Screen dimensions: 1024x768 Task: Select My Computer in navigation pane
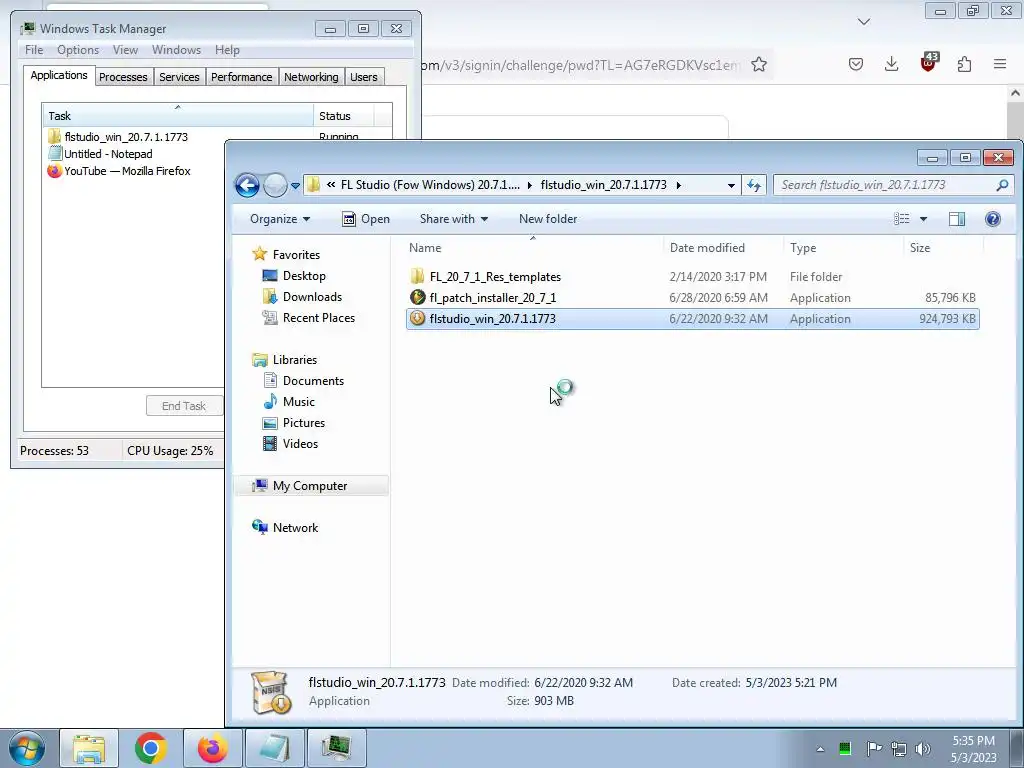click(310, 486)
